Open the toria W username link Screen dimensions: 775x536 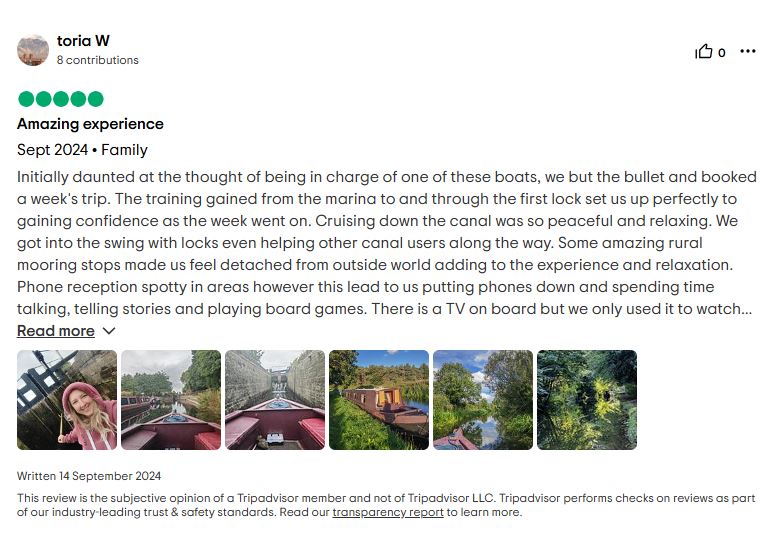click(83, 41)
